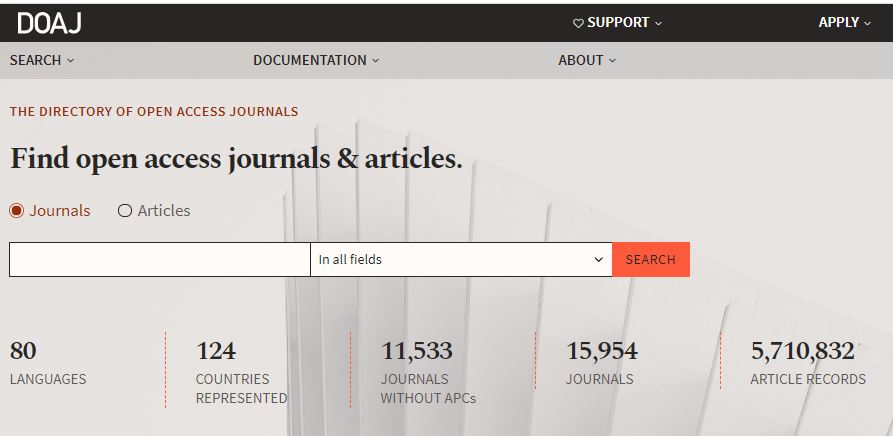Click the 15,954 journals figure
The height and width of the screenshot is (436, 893).
click(x=602, y=351)
